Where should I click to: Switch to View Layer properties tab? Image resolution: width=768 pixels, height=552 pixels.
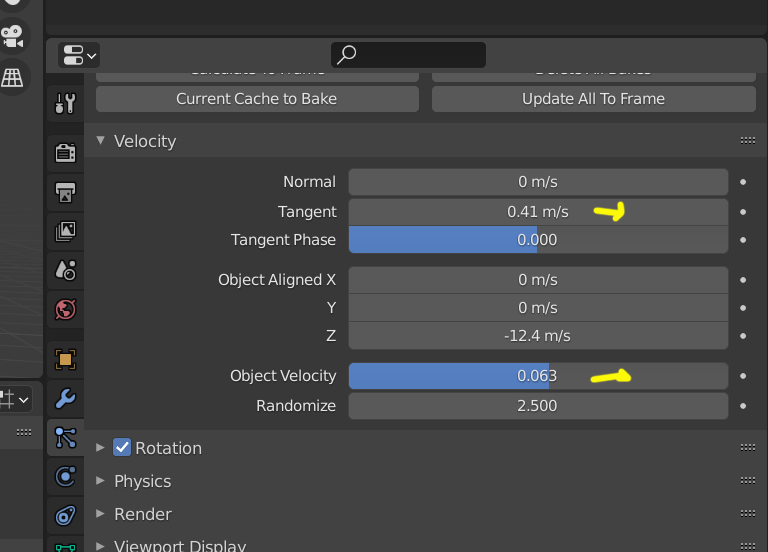pos(65,231)
